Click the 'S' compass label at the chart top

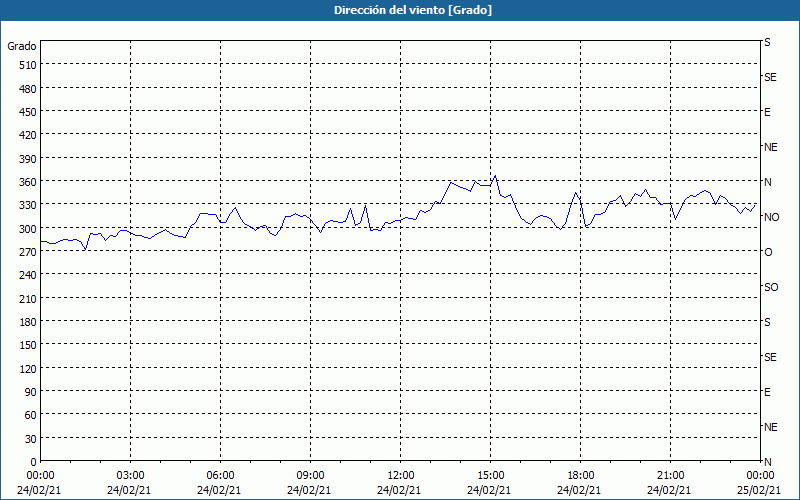[x=767, y=42]
